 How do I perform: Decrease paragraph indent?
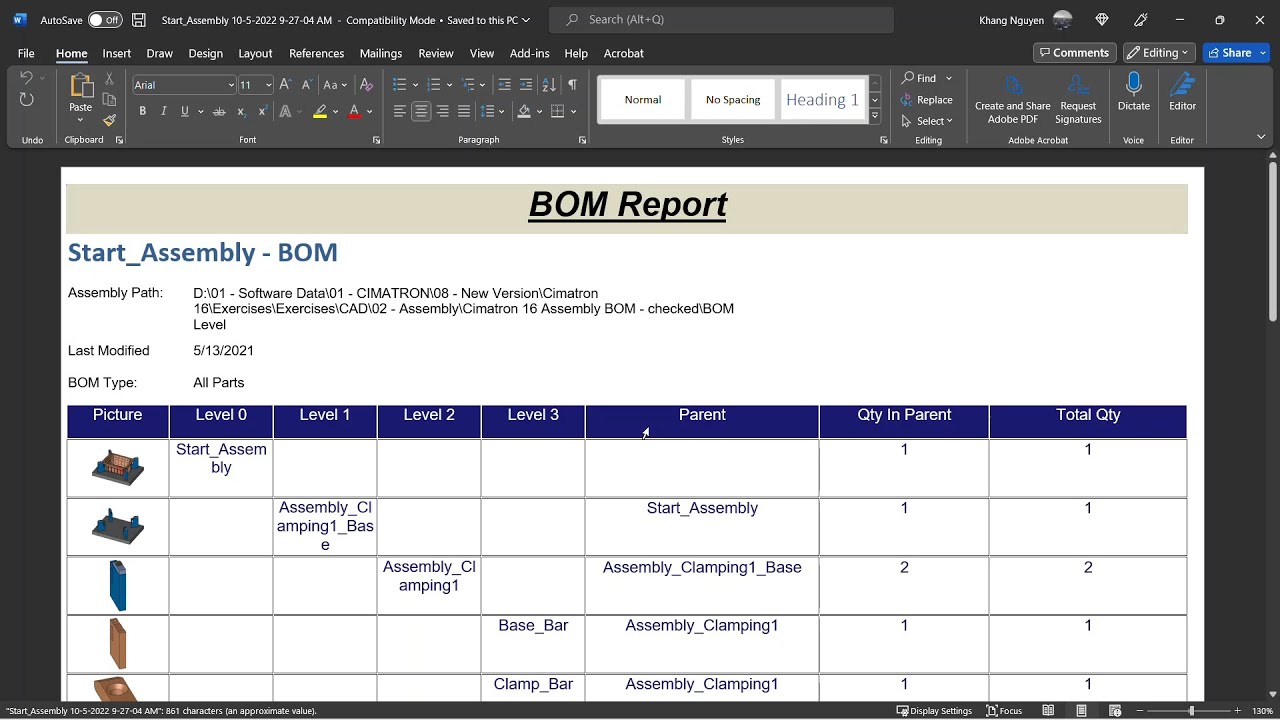tap(504, 85)
